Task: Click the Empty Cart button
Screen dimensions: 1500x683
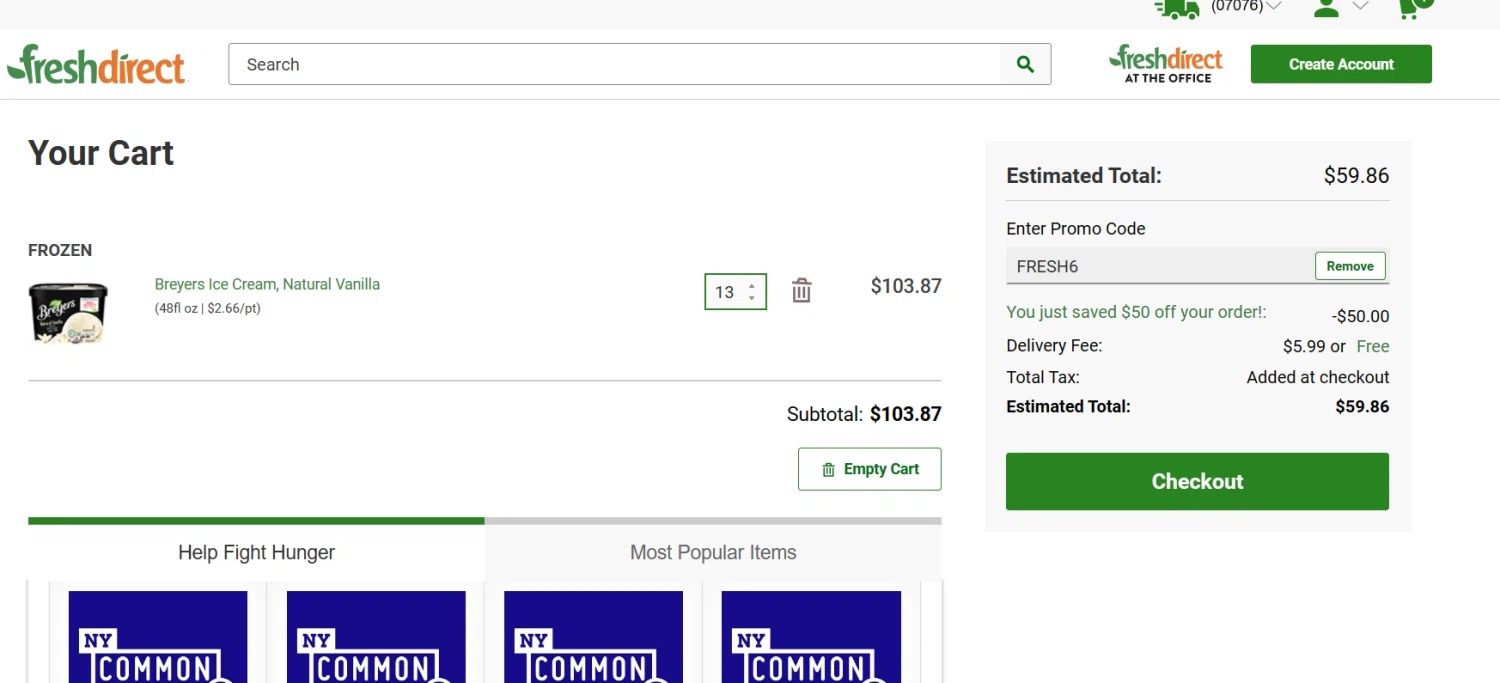Action: (x=869, y=469)
